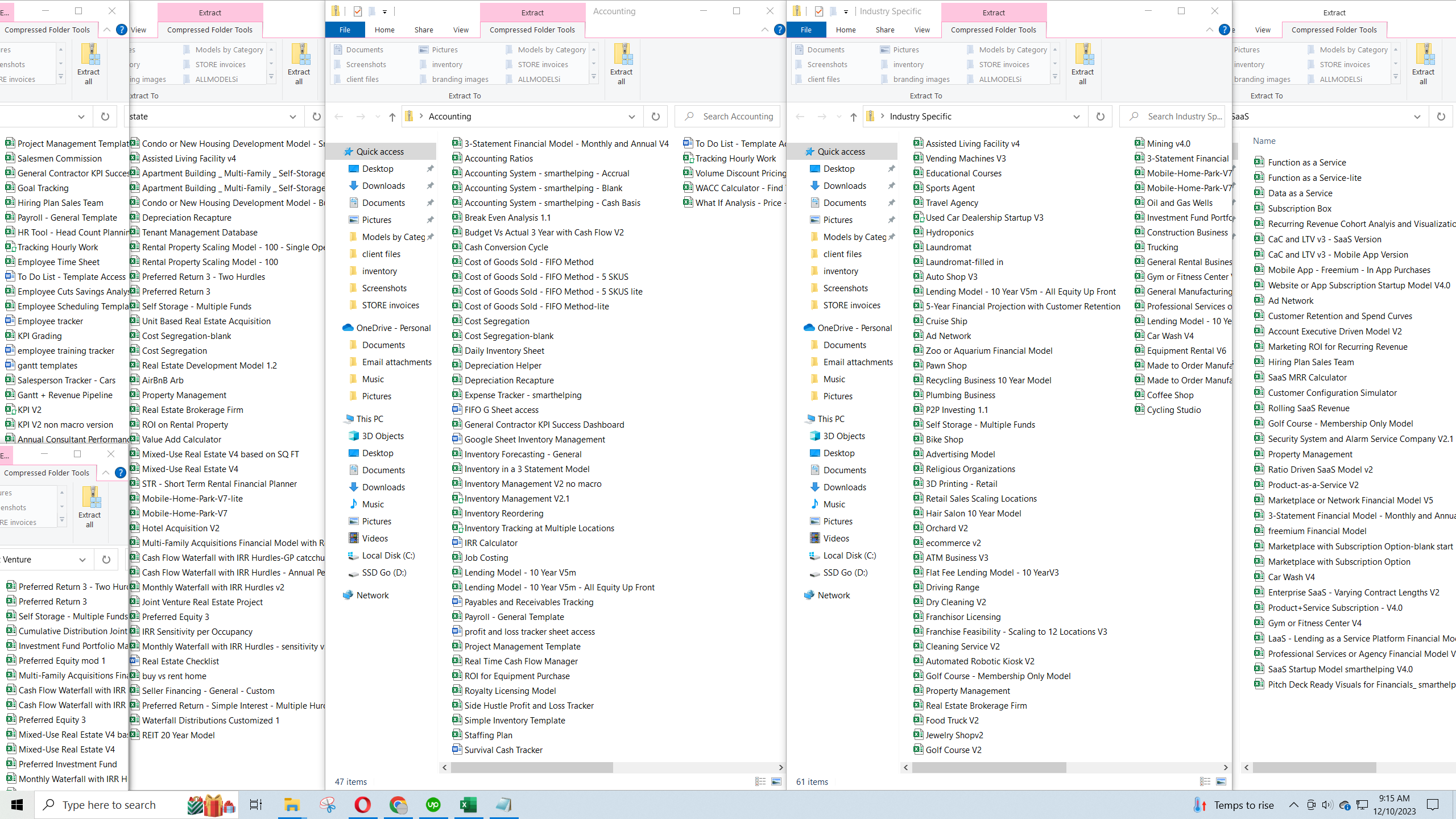Open File Explorer from the taskbar
Image resolution: width=1456 pixels, height=819 pixels.
click(292, 804)
